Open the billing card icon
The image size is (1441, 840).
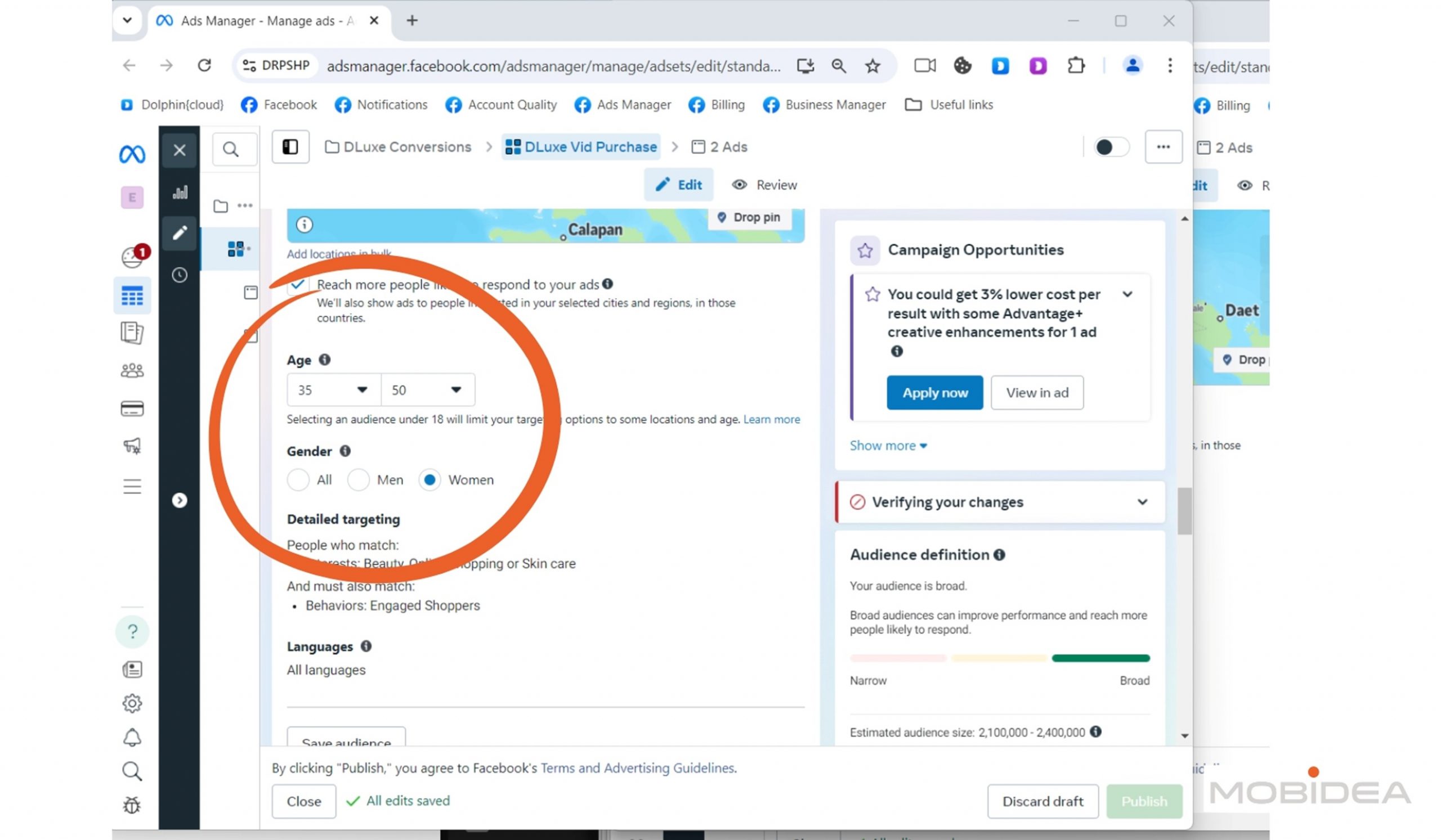[x=132, y=408]
